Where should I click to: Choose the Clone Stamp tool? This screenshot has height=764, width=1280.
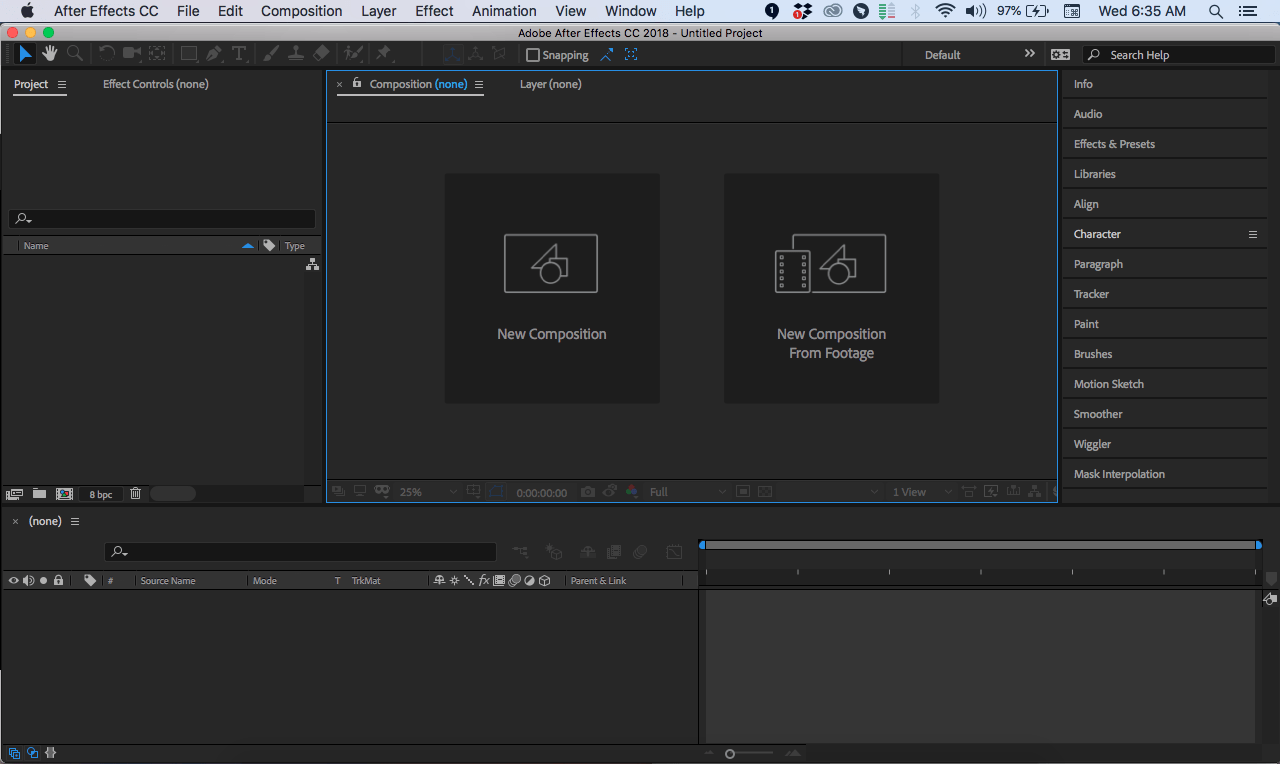[x=296, y=54]
